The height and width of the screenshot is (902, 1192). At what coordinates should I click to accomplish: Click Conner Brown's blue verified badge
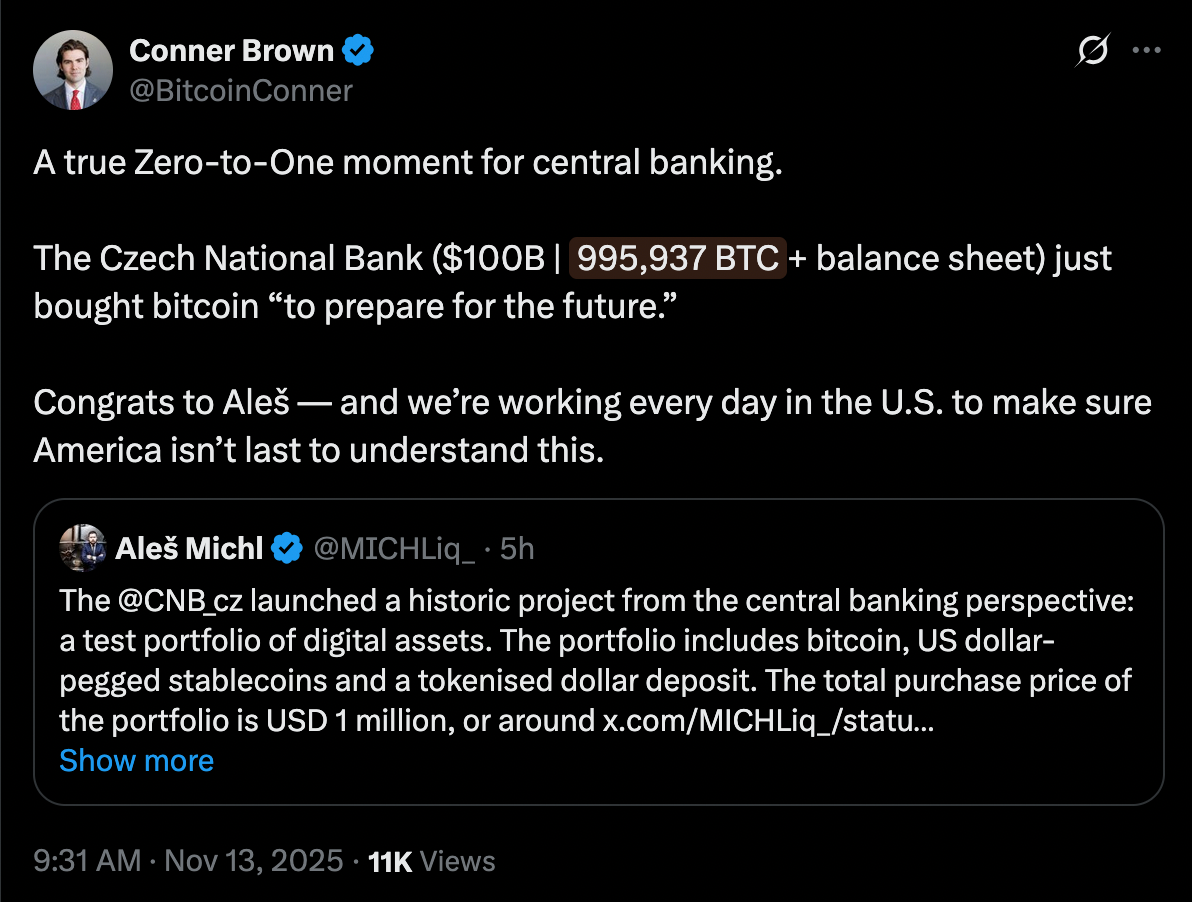[x=359, y=49]
